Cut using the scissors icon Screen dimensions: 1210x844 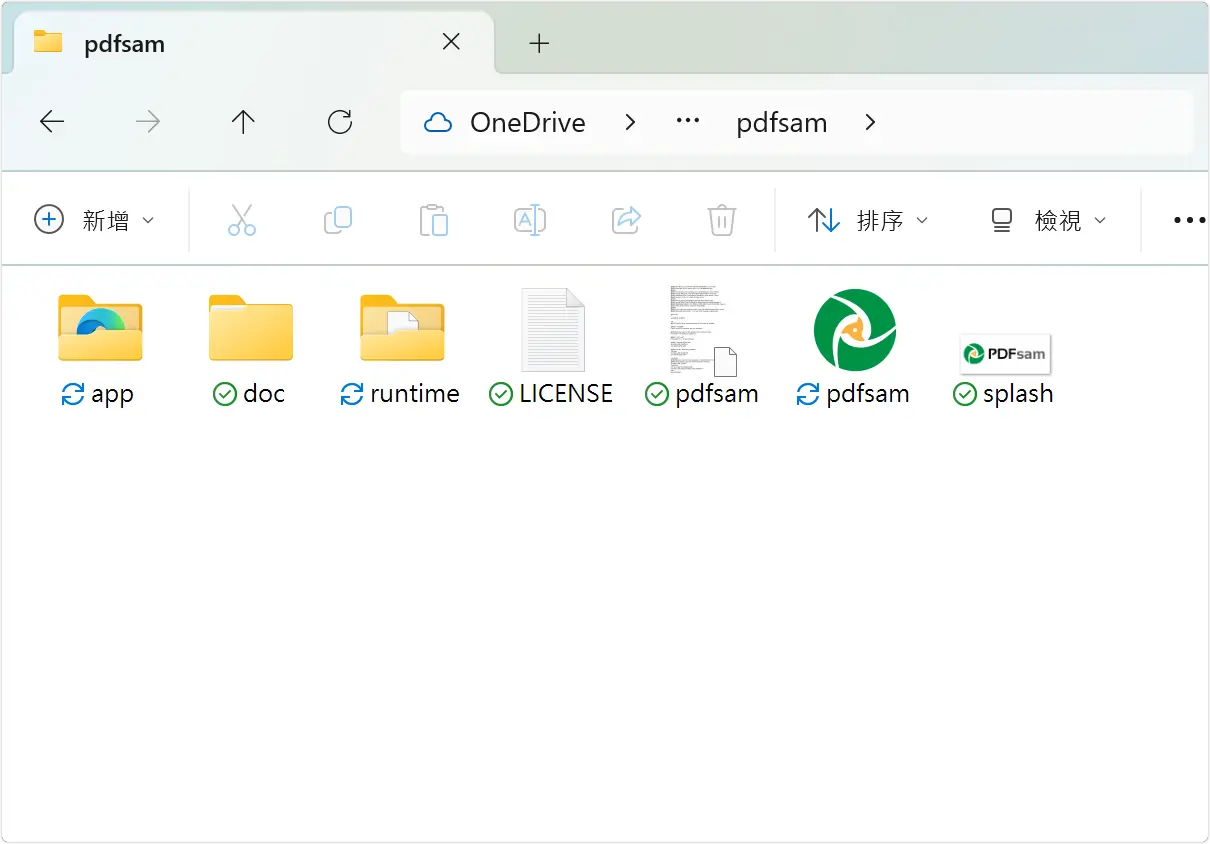pyautogui.click(x=242, y=220)
